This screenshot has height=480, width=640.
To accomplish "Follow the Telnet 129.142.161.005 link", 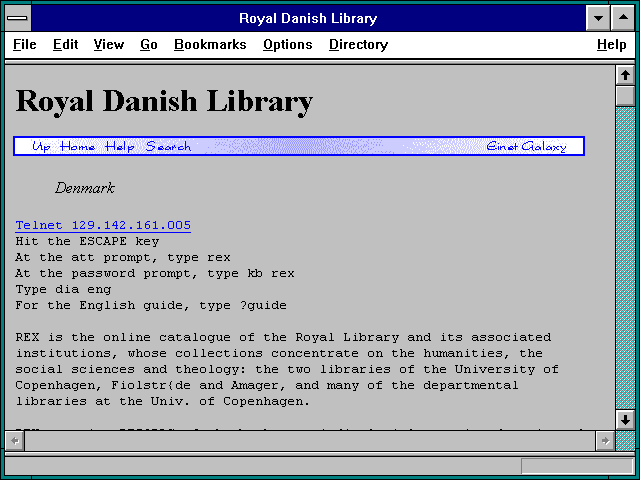I will pos(103,225).
